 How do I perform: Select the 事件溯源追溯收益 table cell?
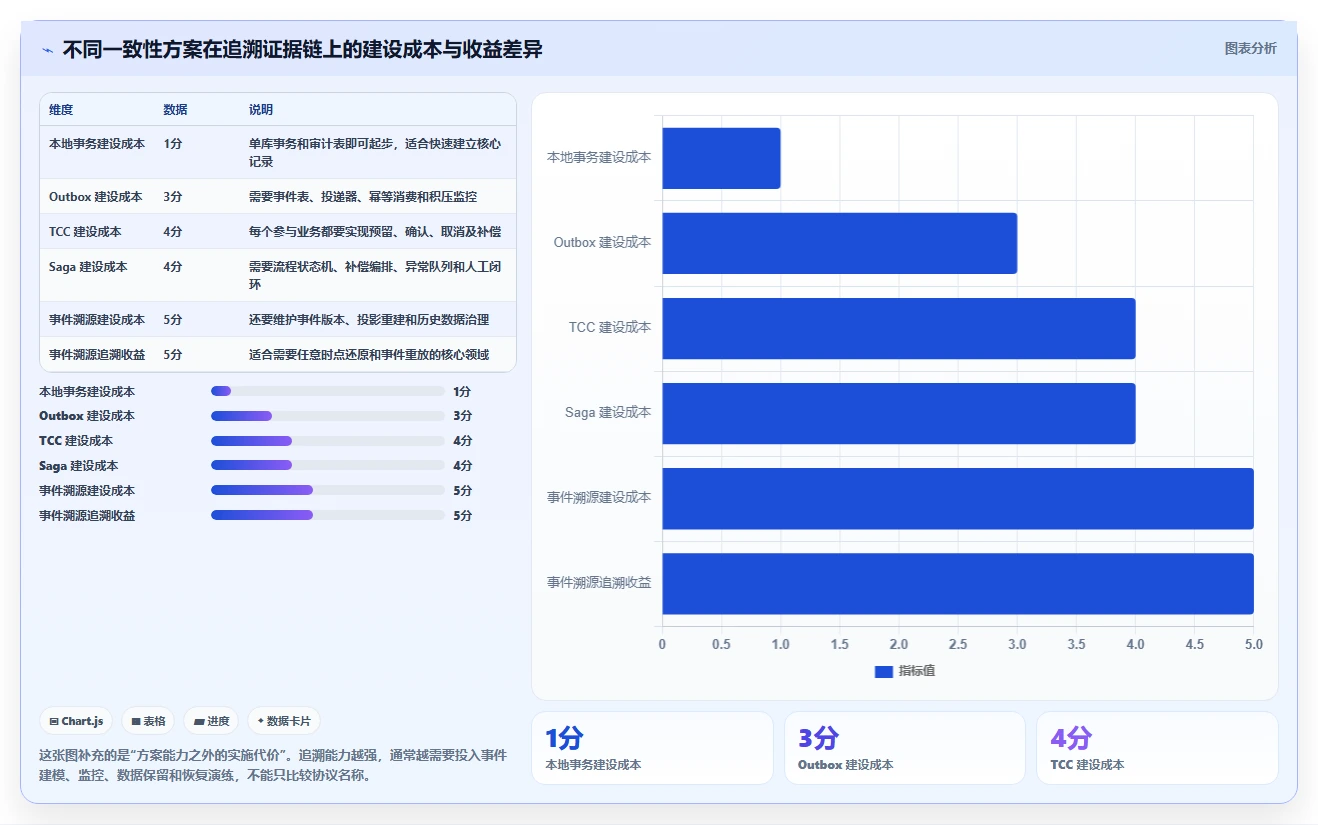coord(97,355)
